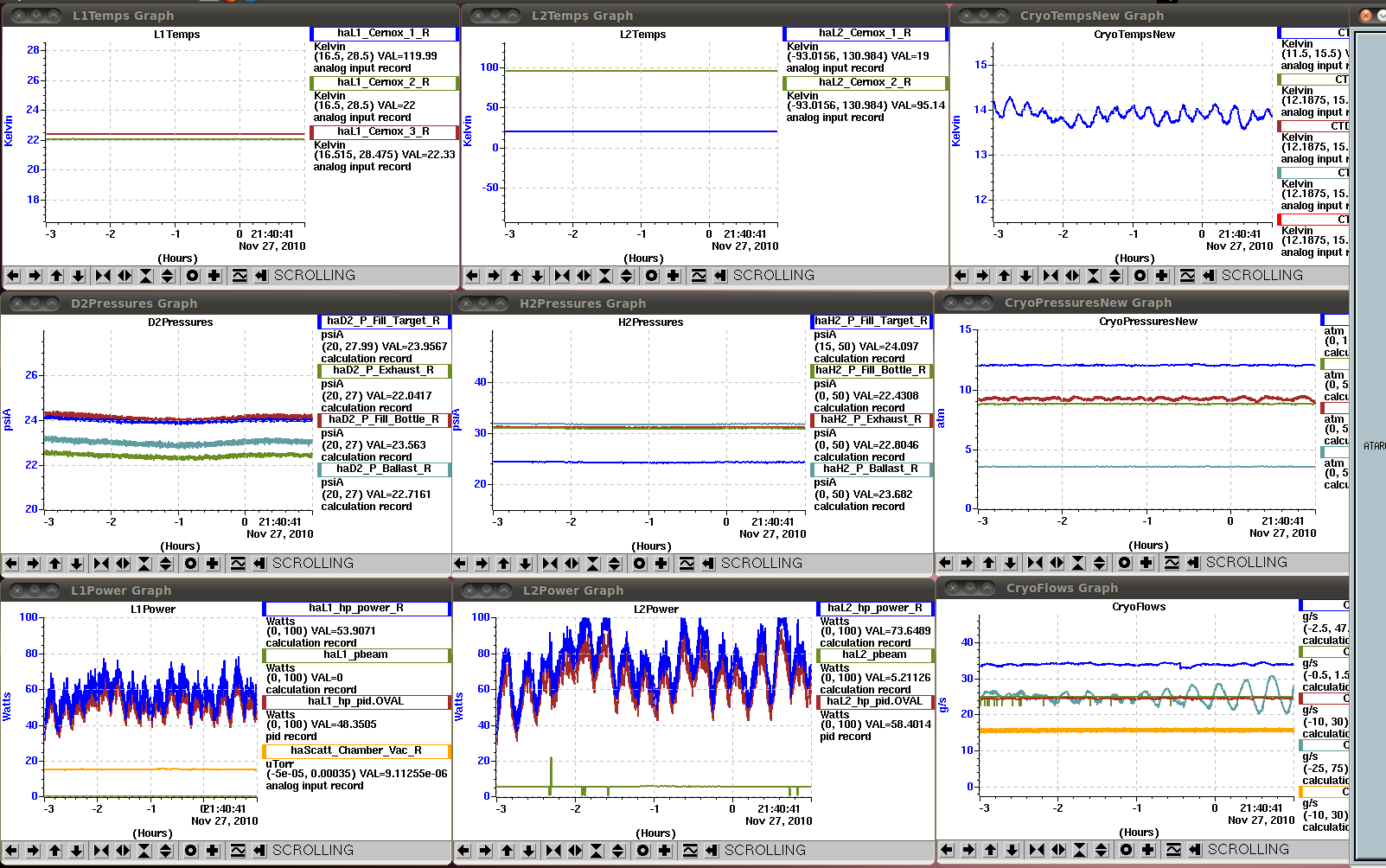
Task: Click 'VAL=73.6489' value under haL2_hp_power_R
Action: tap(898, 632)
